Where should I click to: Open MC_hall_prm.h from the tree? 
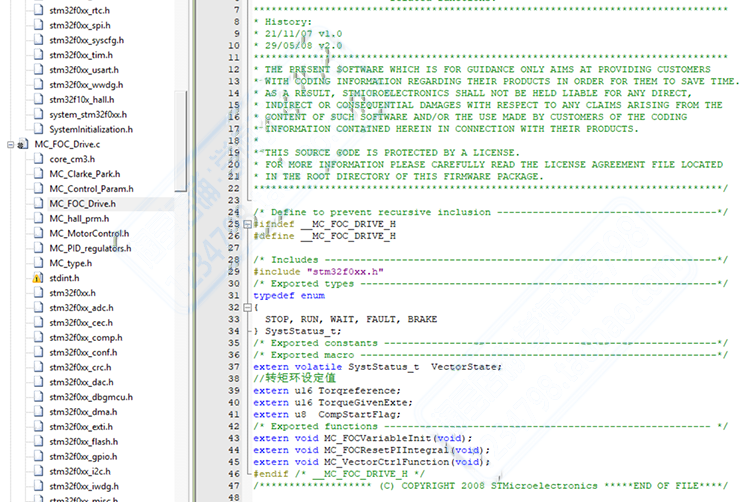click(79, 218)
